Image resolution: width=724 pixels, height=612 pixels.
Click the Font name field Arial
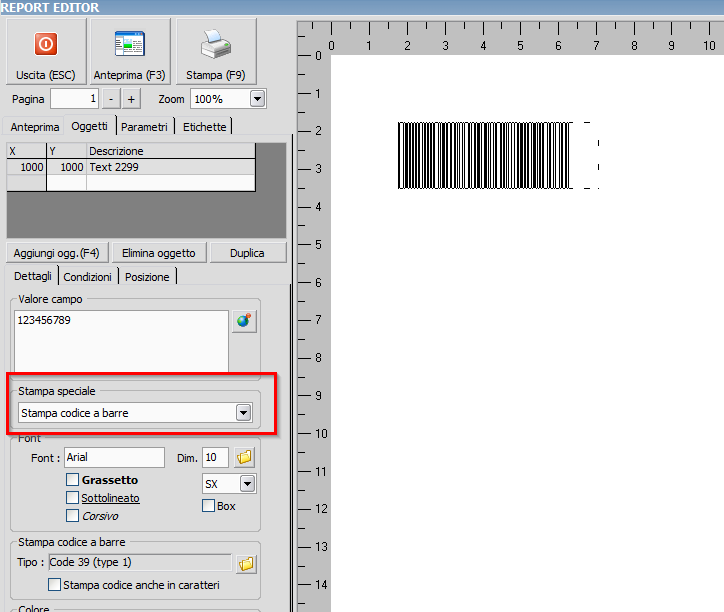(115, 457)
